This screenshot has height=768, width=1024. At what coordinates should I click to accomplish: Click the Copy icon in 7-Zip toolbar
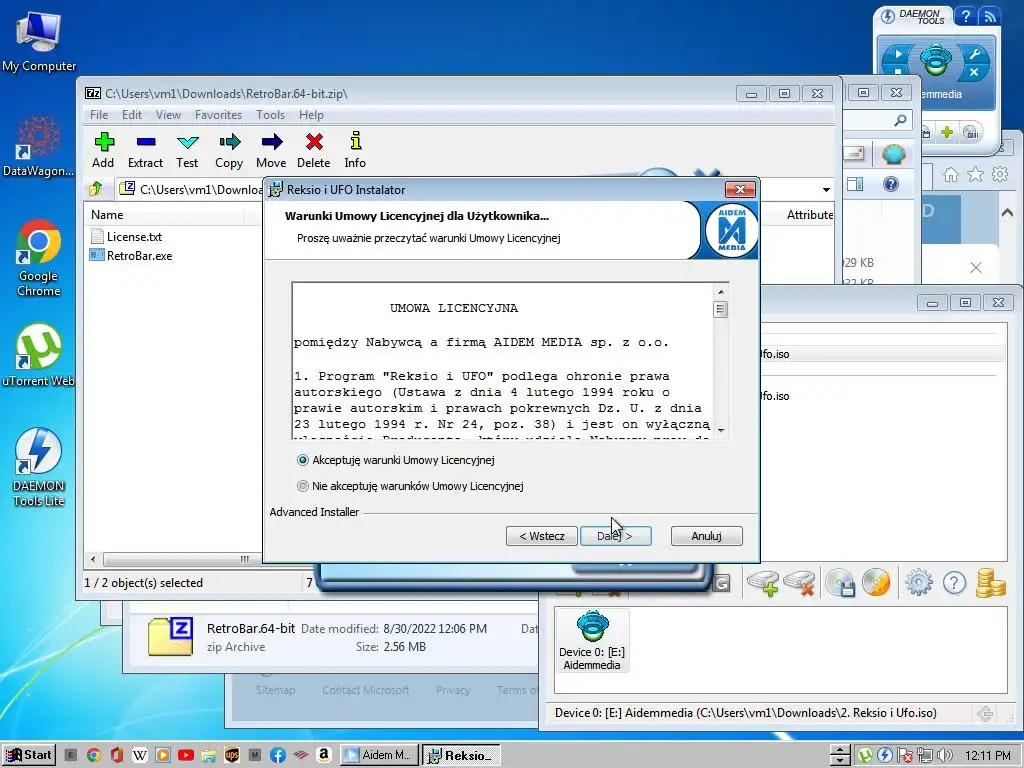point(229,142)
